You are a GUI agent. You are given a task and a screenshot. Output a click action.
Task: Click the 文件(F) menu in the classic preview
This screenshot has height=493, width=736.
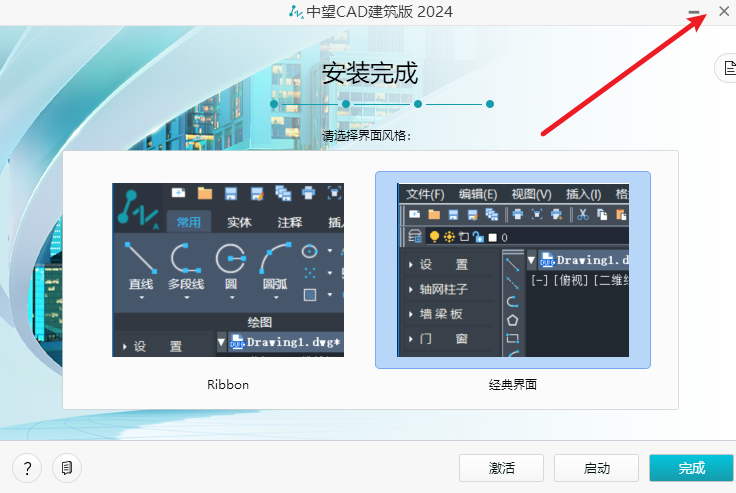pyautogui.click(x=424, y=194)
